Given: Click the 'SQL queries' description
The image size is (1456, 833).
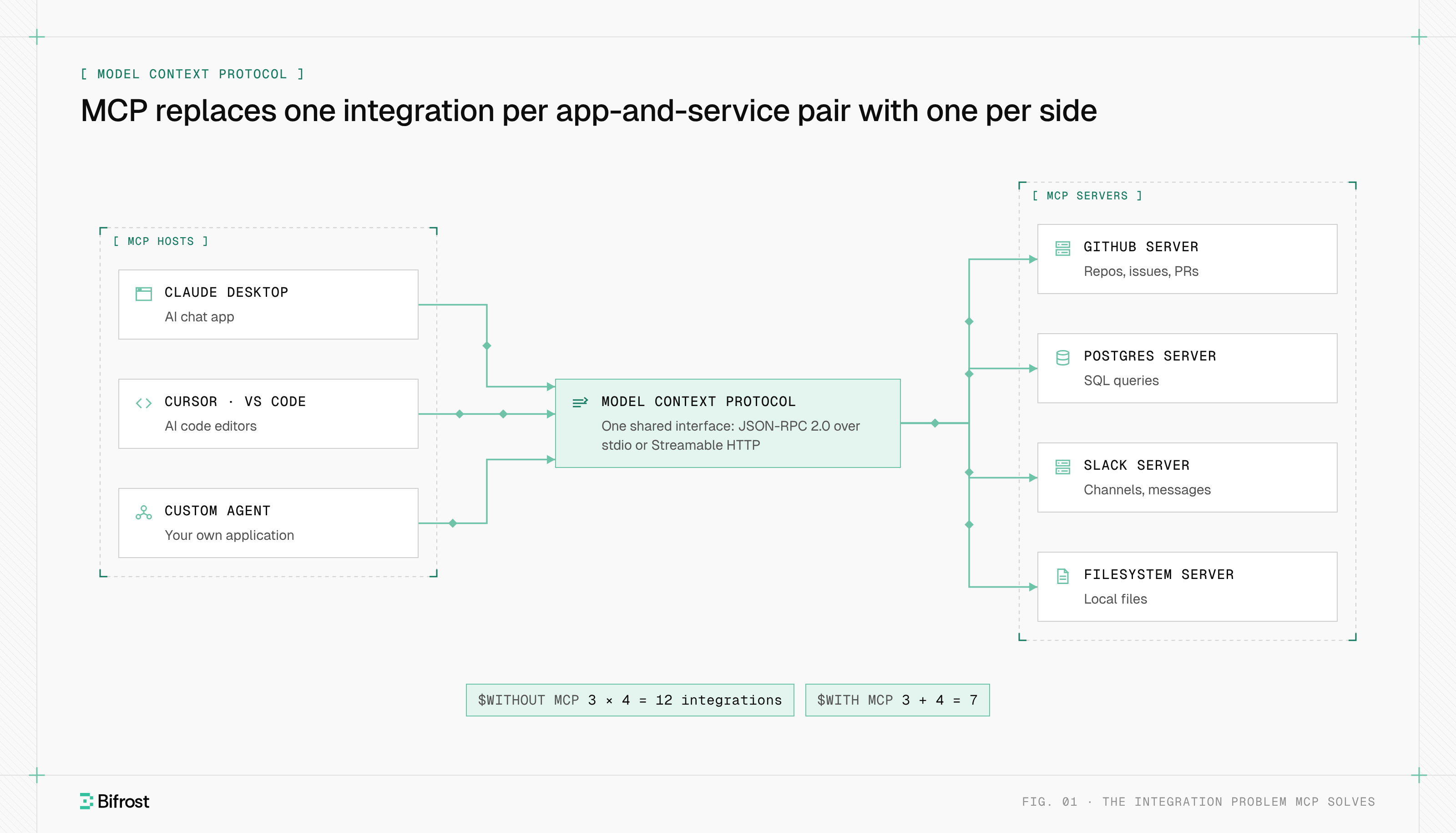Looking at the screenshot, I should coord(1121,381).
